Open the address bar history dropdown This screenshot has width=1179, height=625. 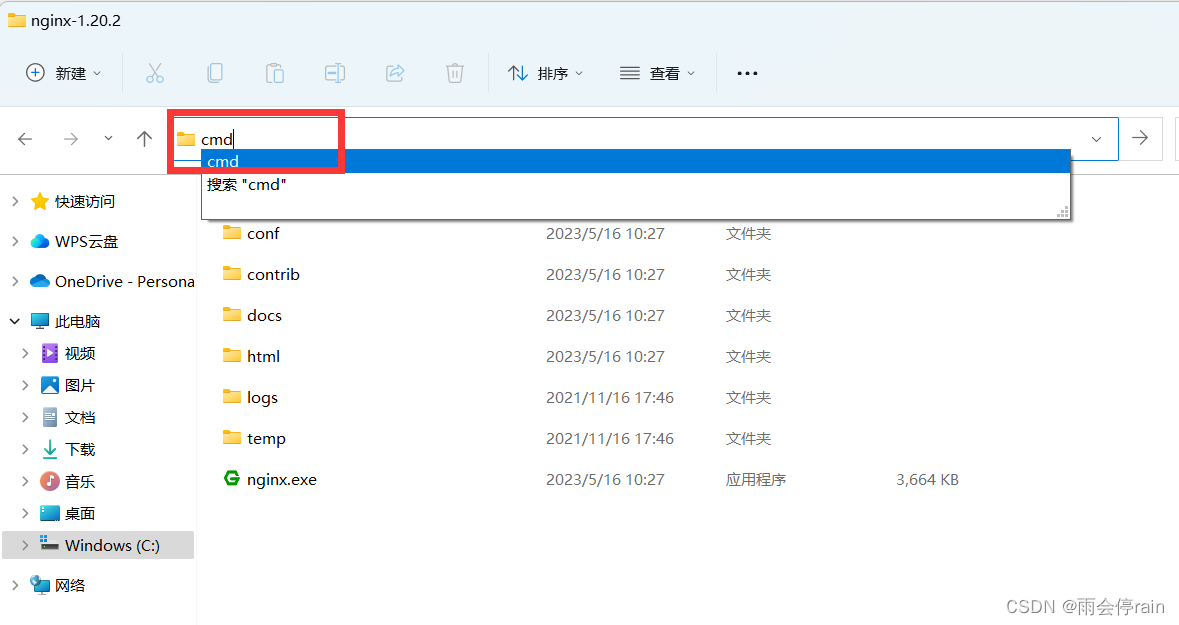click(1096, 139)
